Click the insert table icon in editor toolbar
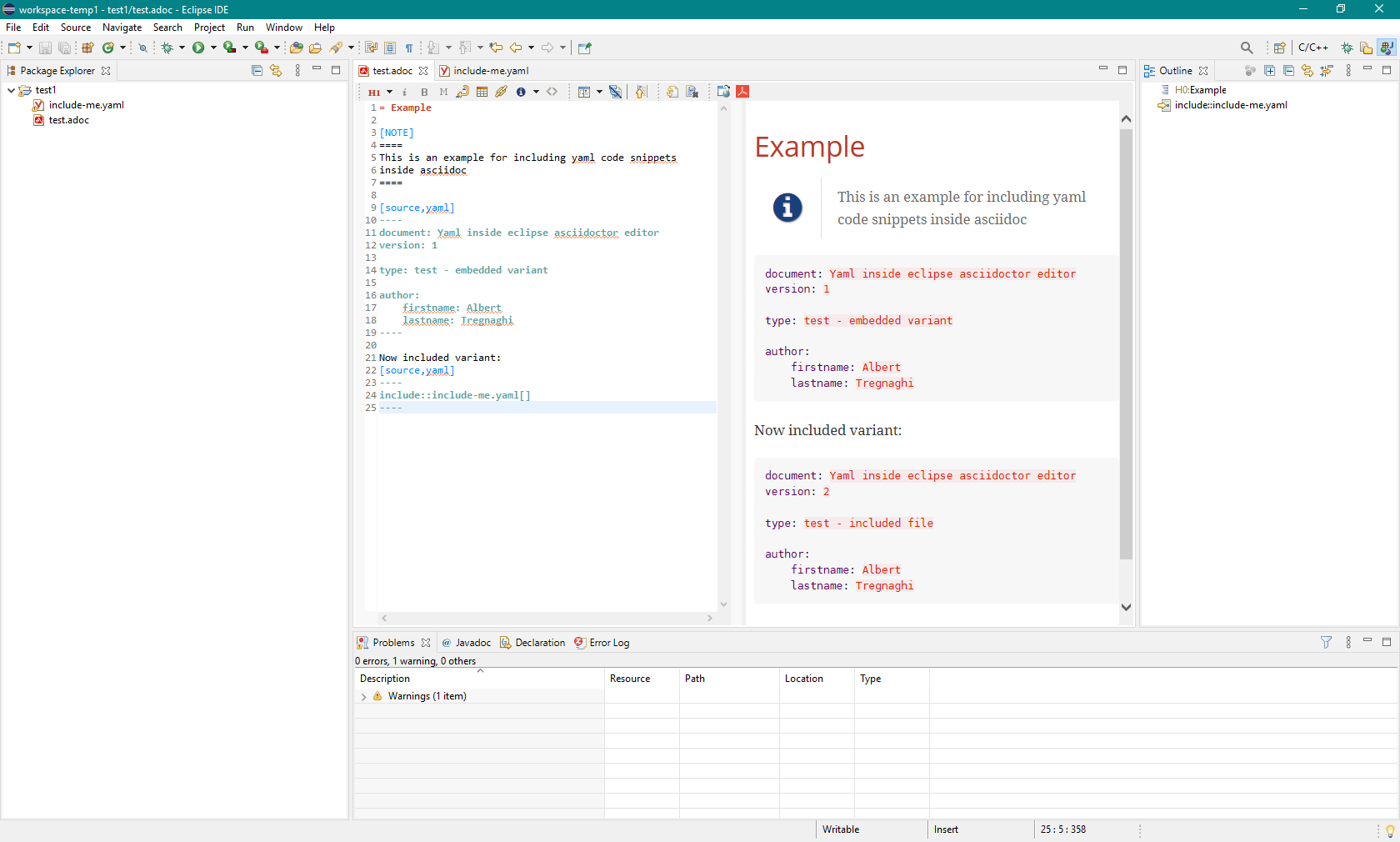This screenshot has width=1400, height=842. pos(482,92)
